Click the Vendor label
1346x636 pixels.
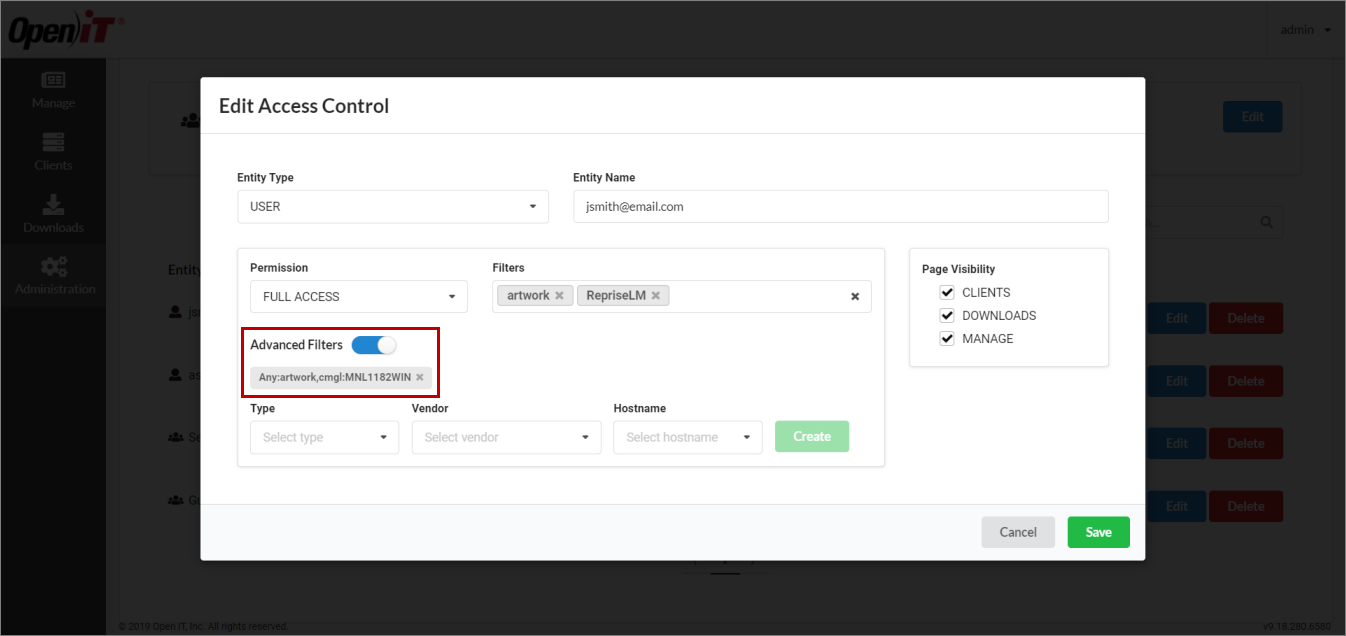click(430, 409)
